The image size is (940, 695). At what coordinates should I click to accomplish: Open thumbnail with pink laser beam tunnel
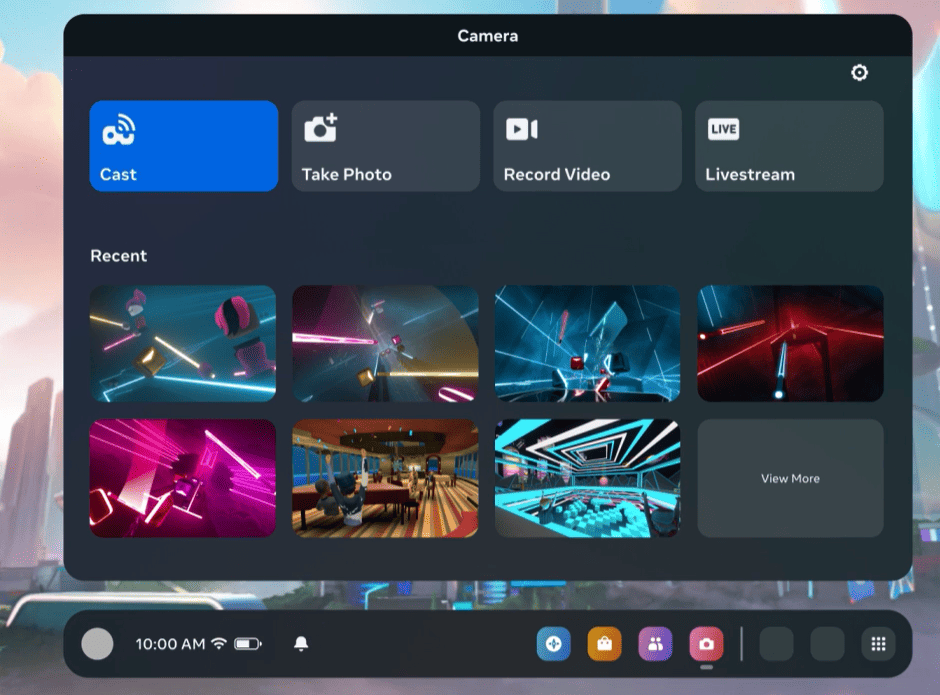click(385, 344)
